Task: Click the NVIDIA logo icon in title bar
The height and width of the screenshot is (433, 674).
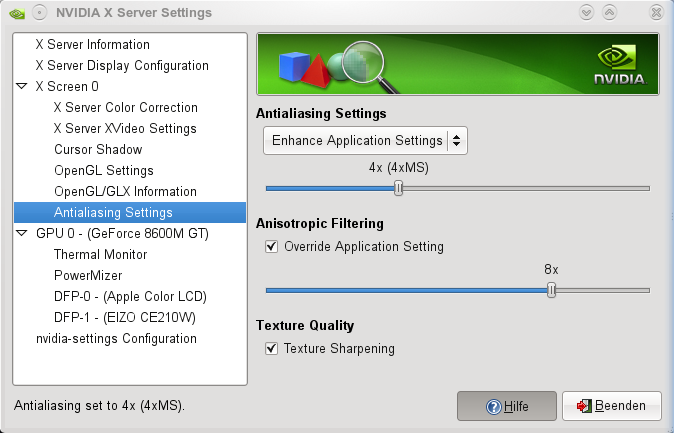Action: coord(17,13)
